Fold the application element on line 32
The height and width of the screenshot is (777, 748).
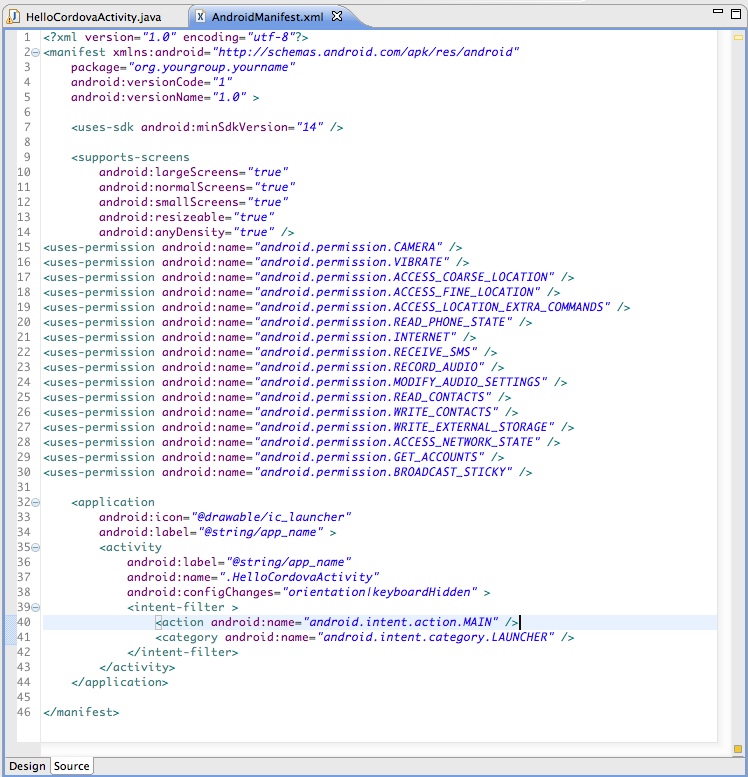coord(36,502)
